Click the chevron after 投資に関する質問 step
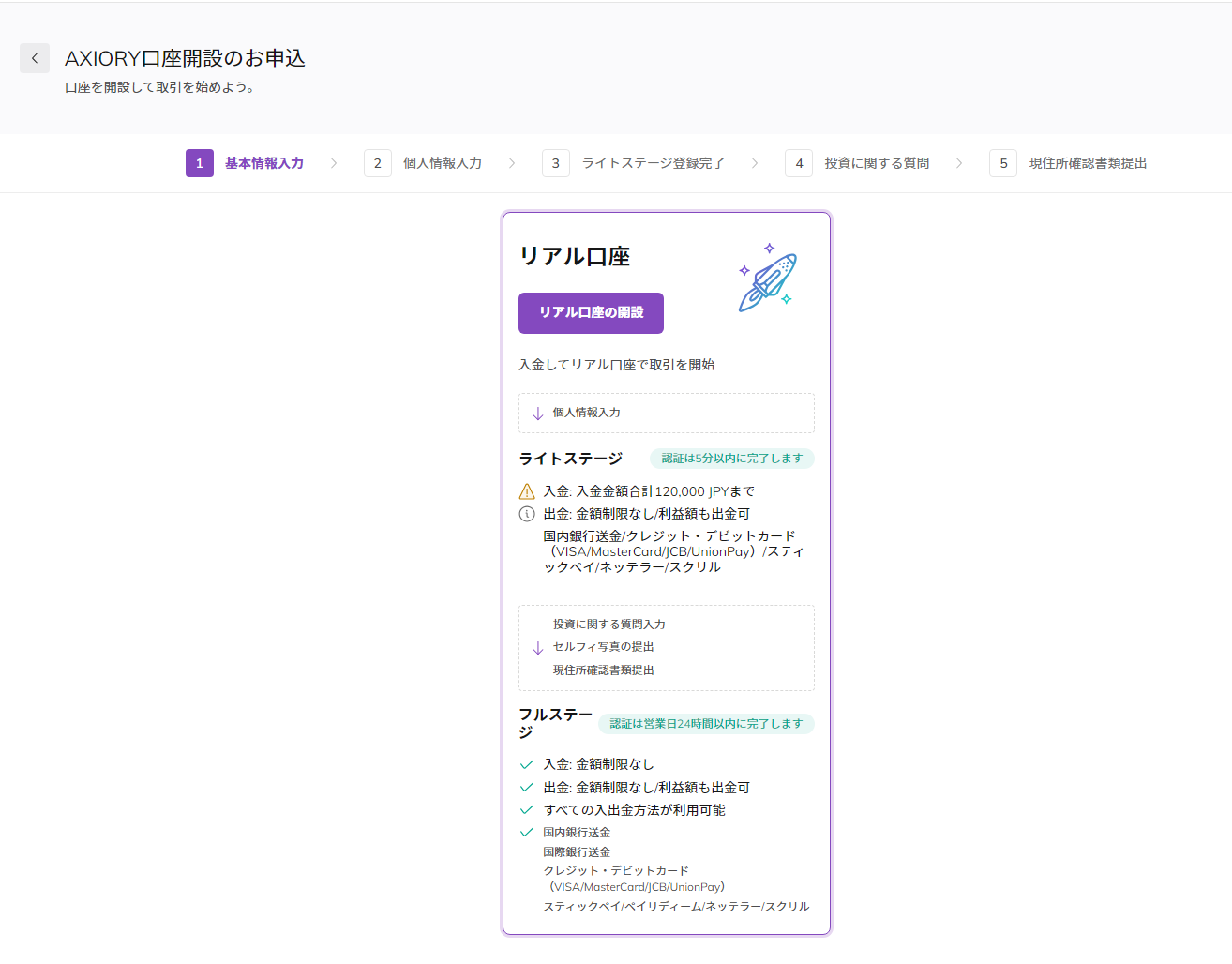The height and width of the screenshot is (964, 1232). click(x=959, y=163)
